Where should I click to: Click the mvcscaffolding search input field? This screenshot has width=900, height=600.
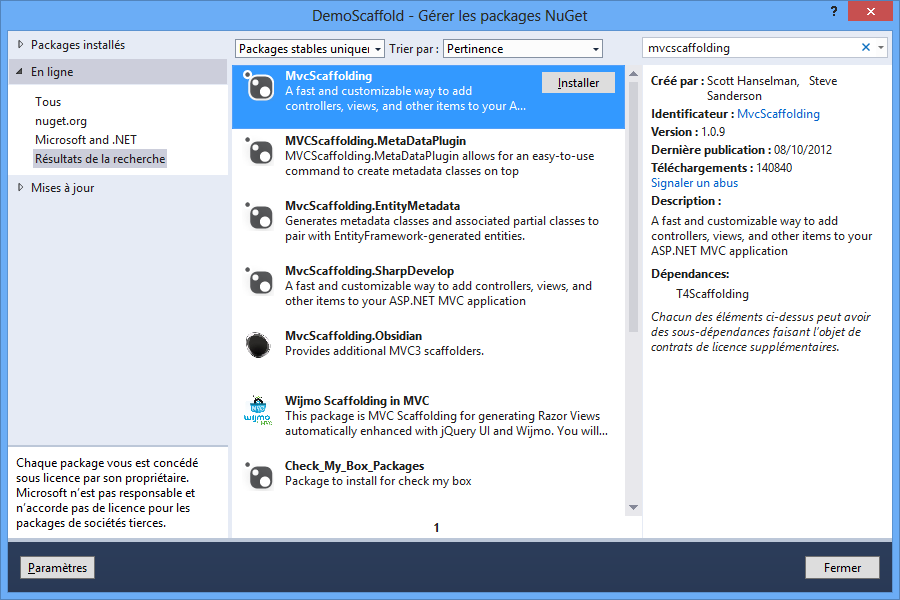click(750, 48)
